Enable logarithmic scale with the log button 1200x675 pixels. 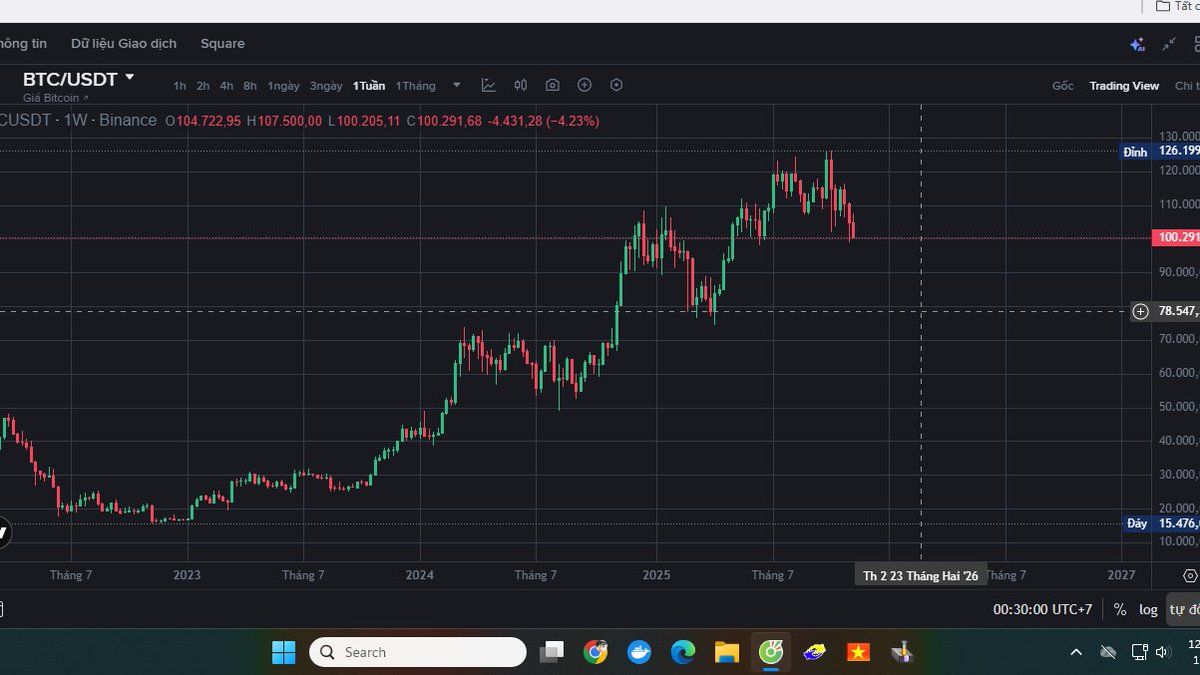(1147, 609)
